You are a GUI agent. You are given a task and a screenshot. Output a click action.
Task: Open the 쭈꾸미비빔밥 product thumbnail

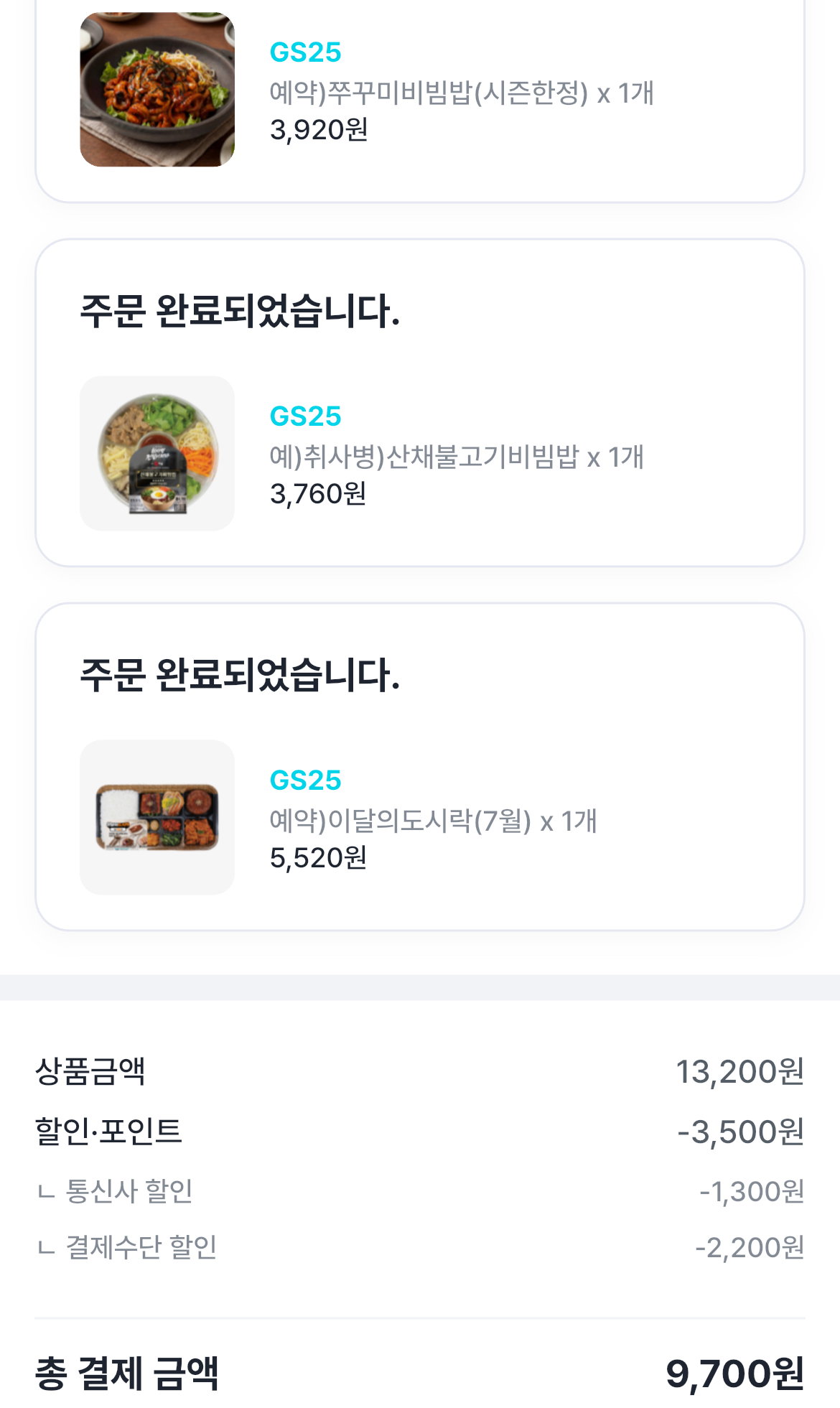[157, 90]
